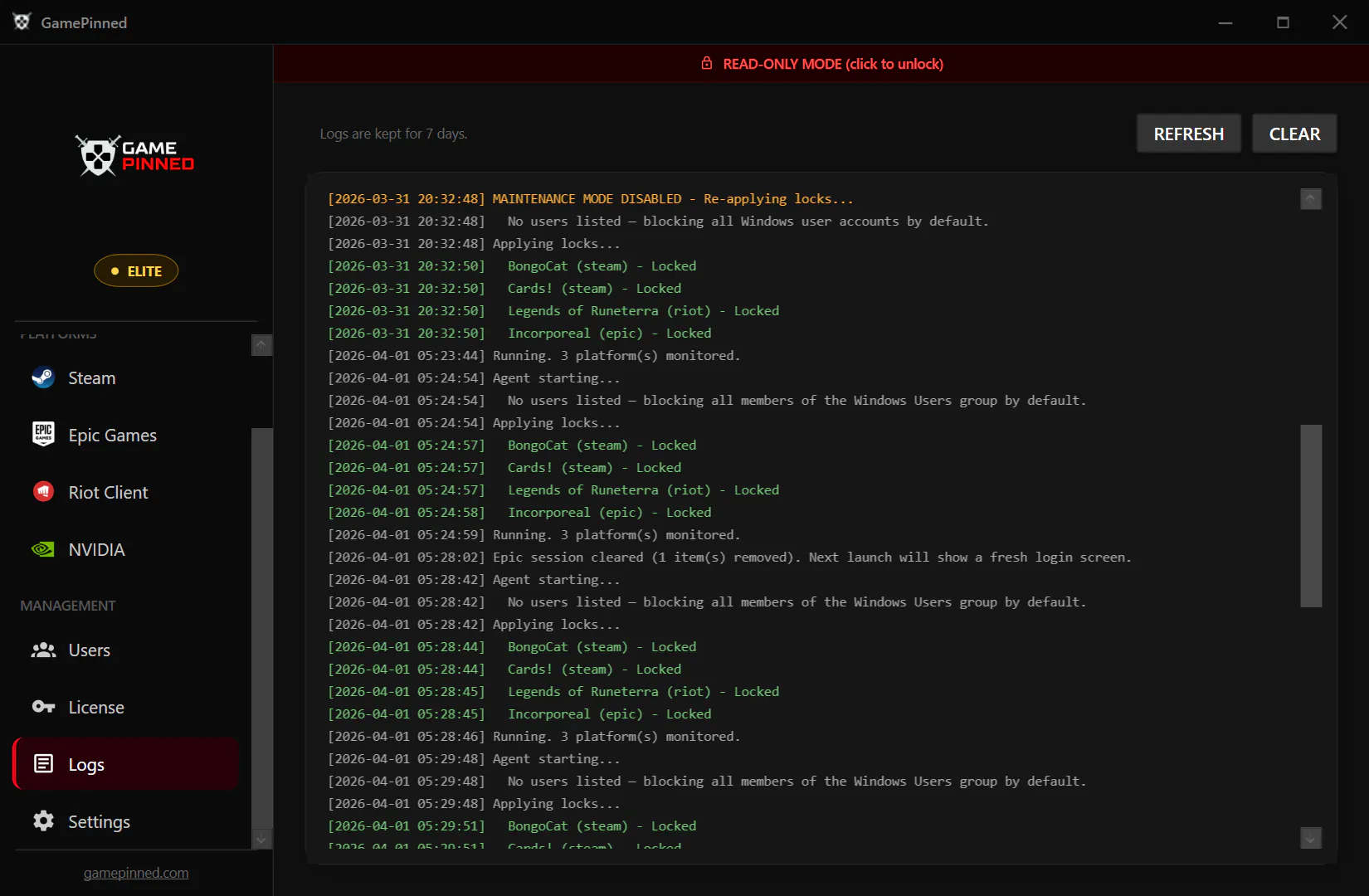Click the log panel scrollbar thumb
The width and height of the screenshot is (1369, 896).
pos(1311,516)
